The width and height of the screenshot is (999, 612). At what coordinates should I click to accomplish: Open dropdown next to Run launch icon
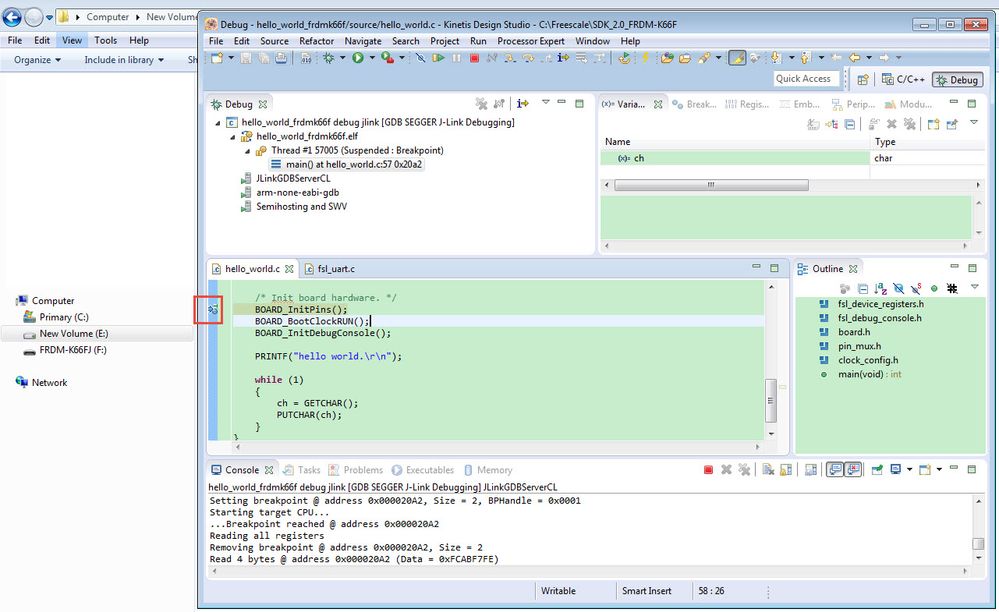click(x=372, y=58)
